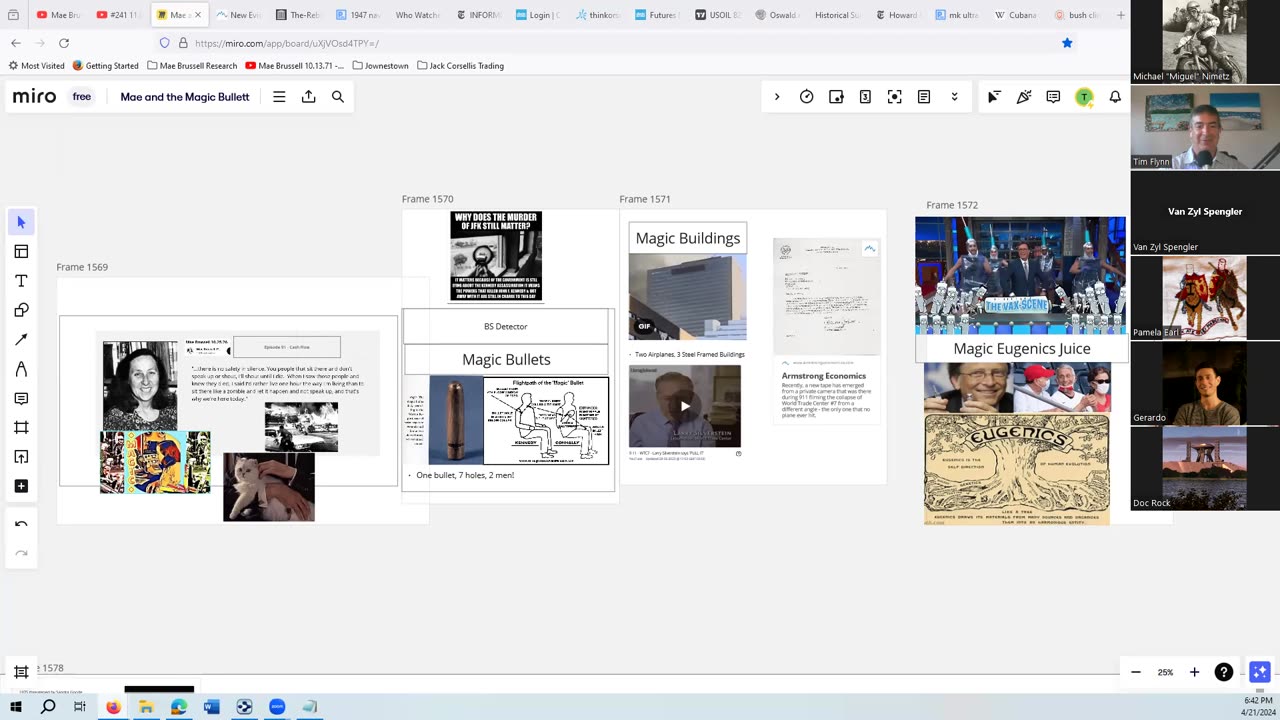The image size is (1280, 720).
Task: Select the comment tool in sidebar
Action: (x=21, y=398)
